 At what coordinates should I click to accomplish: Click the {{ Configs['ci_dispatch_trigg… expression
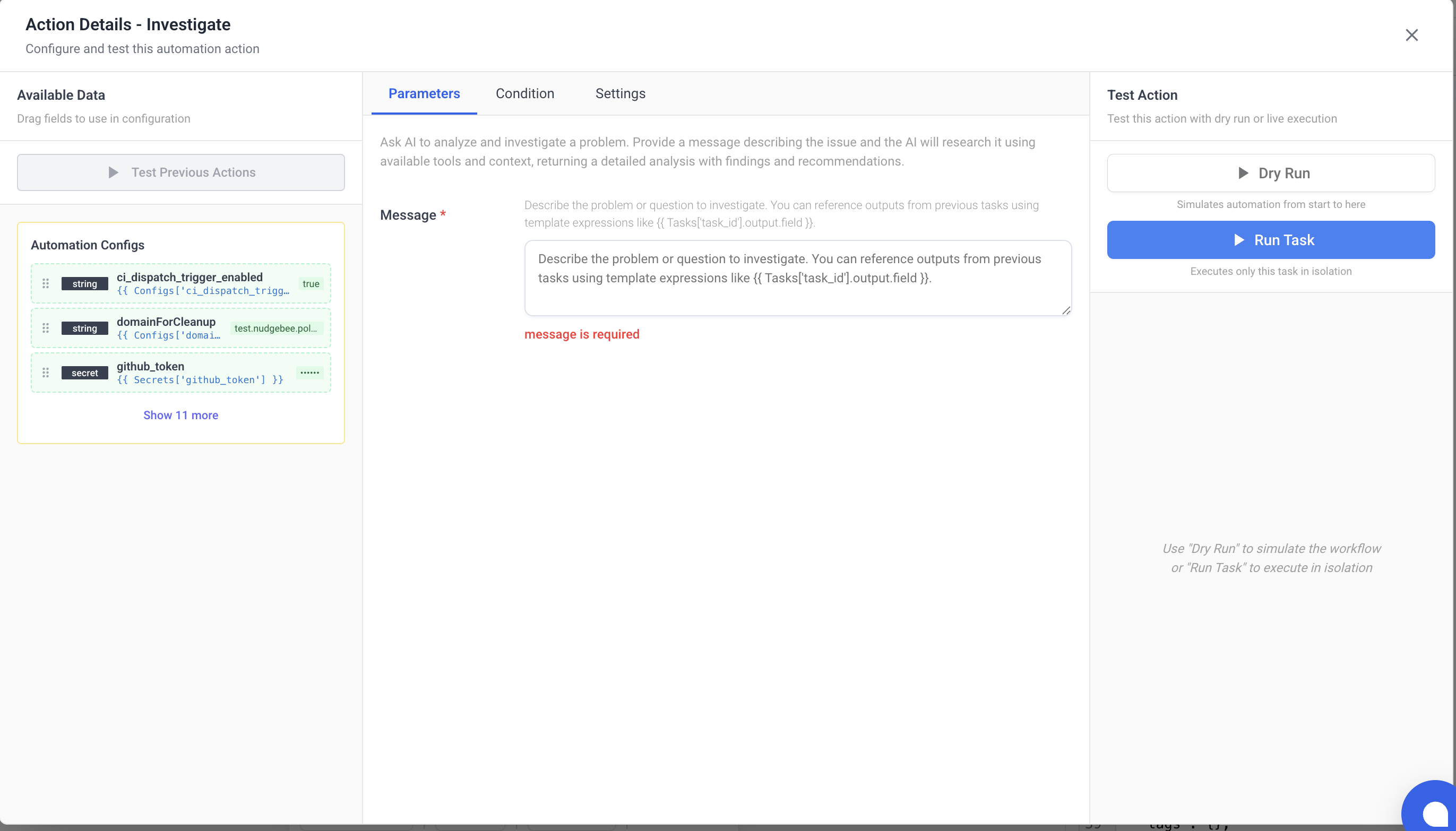(x=203, y=290)
